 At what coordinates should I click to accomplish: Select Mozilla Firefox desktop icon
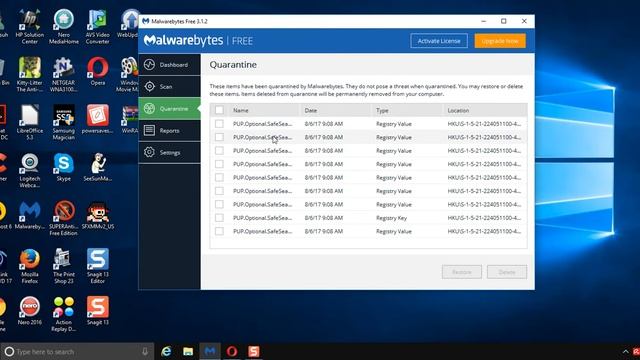pyautogui.click(x=30, y=266)
